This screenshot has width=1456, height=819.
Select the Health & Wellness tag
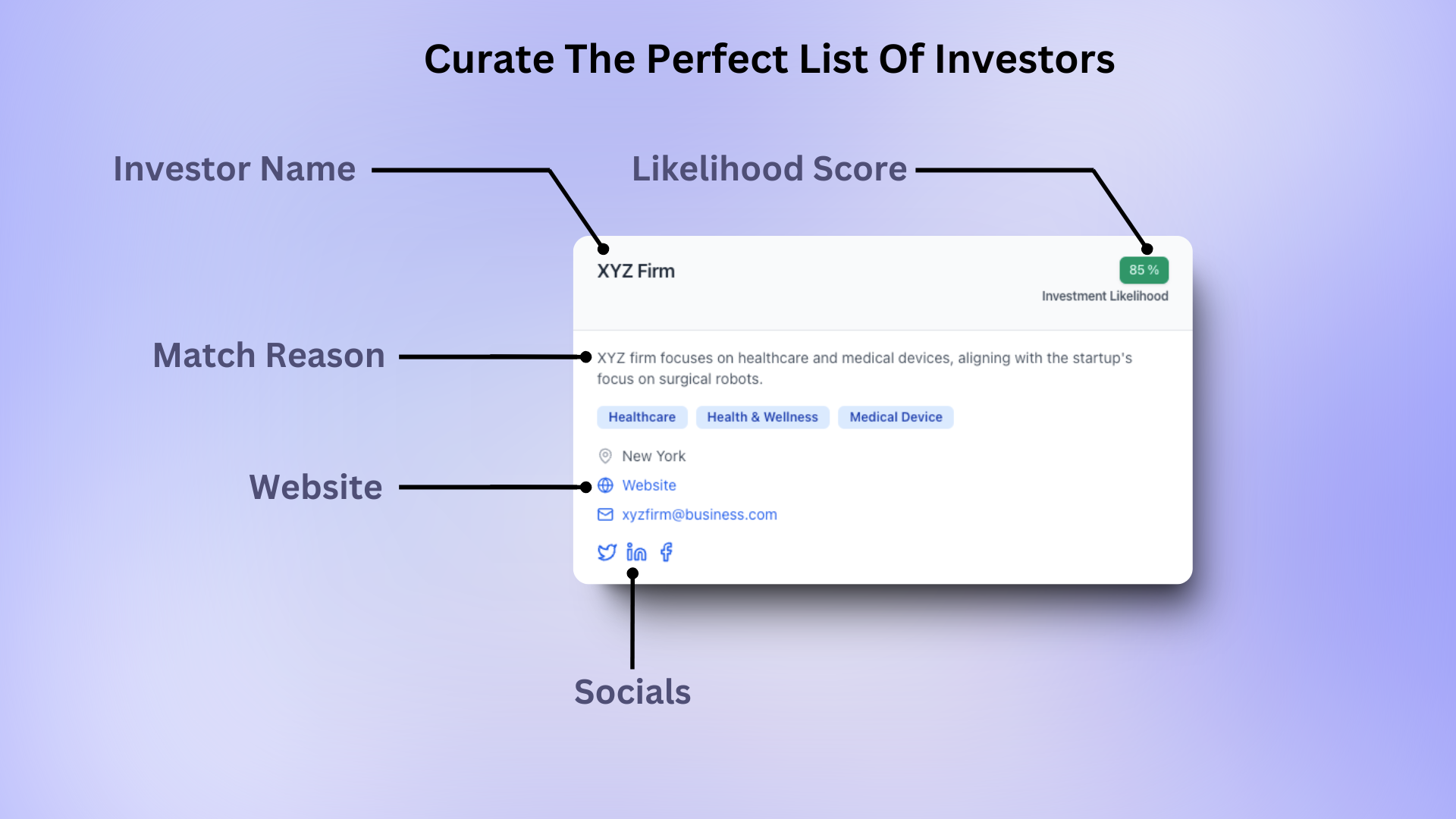[x=762, y=417]
